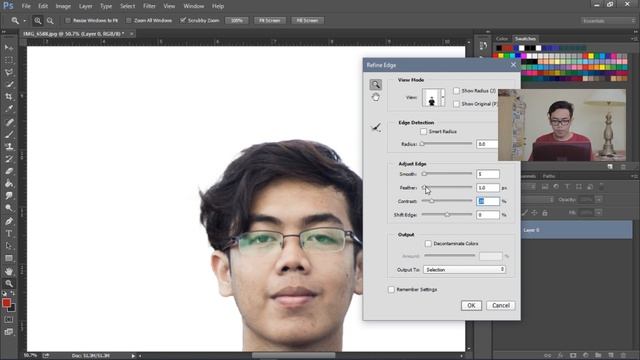Check Show Radius option
The width and height of the screenshot is (640, 360).
456,91
